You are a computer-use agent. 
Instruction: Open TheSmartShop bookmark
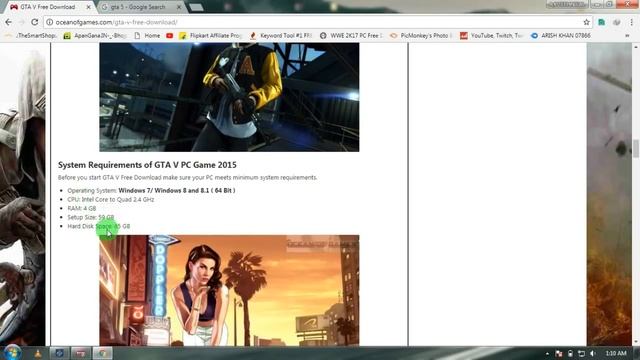point(31,36)
